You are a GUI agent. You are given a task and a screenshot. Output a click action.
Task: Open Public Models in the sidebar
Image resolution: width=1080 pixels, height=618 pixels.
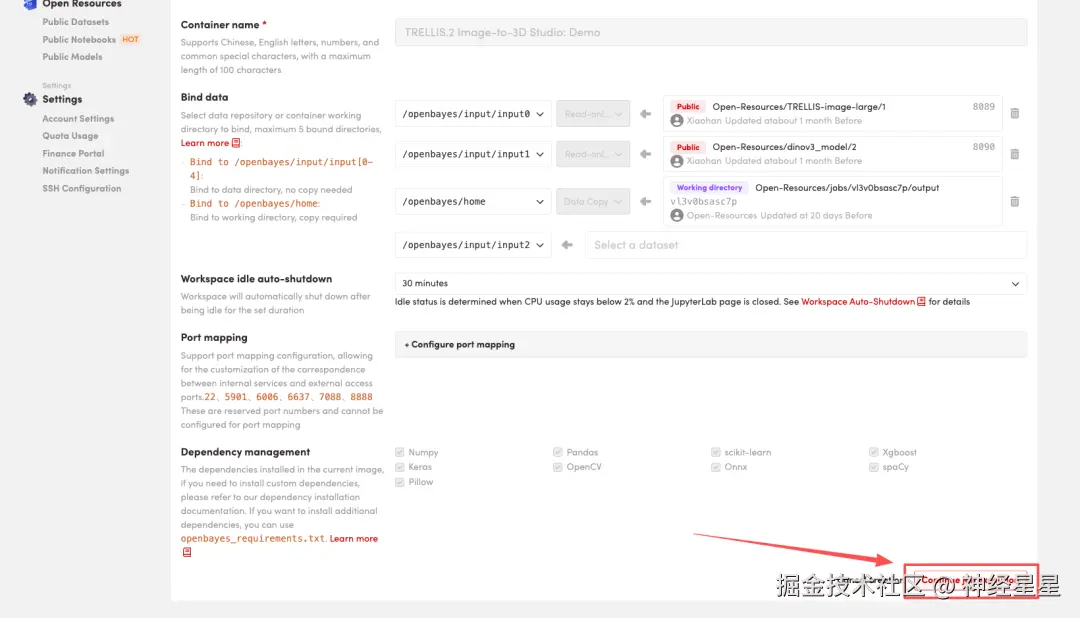pyautogui.click(x=72, y=56)
